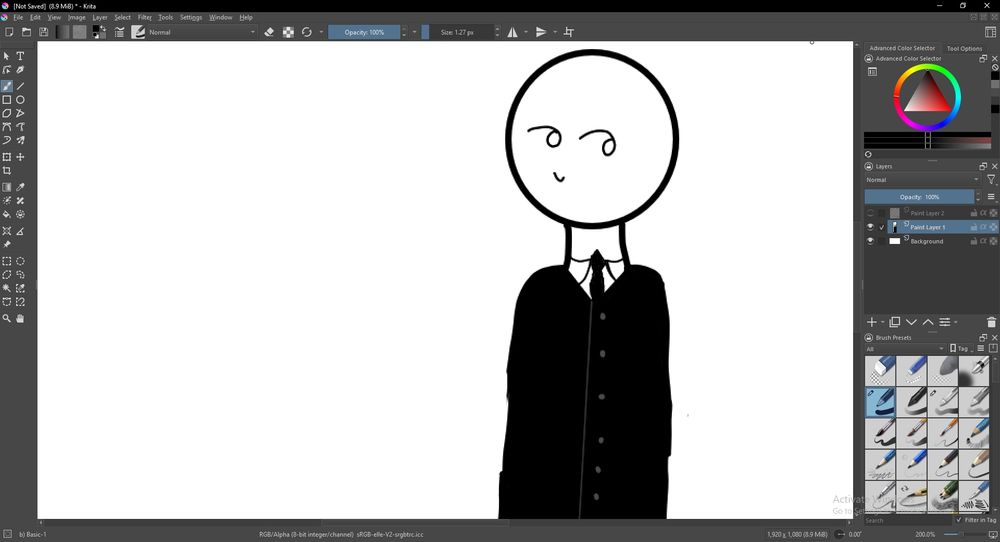Open the brush Tag menu button
Screen dimensions: 1000x542
960,349
